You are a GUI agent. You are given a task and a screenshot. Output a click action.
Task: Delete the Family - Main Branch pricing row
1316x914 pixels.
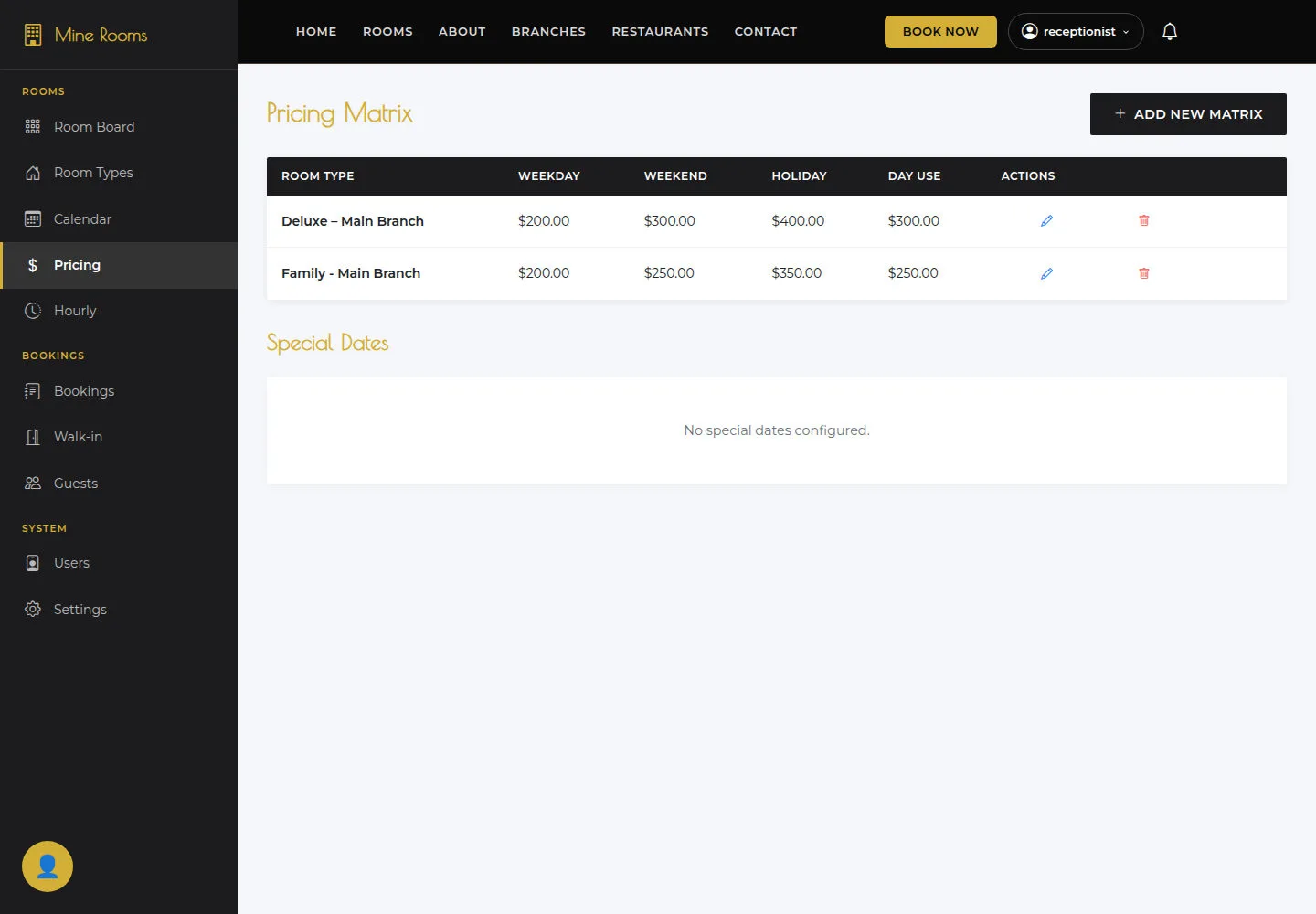[1143, 273]
